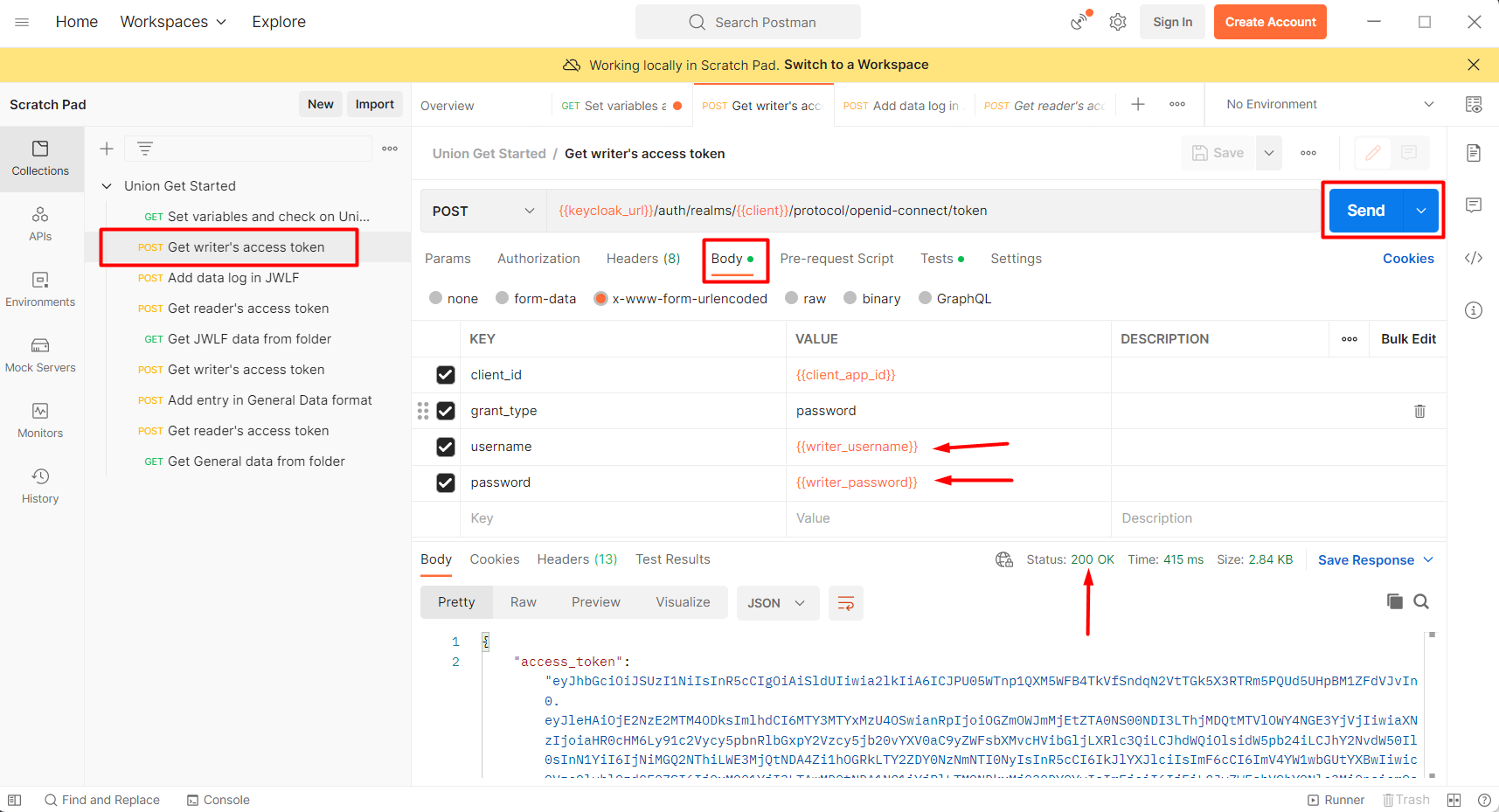
Task: Open the No Environment dropdown
Action: (1329, 104)
